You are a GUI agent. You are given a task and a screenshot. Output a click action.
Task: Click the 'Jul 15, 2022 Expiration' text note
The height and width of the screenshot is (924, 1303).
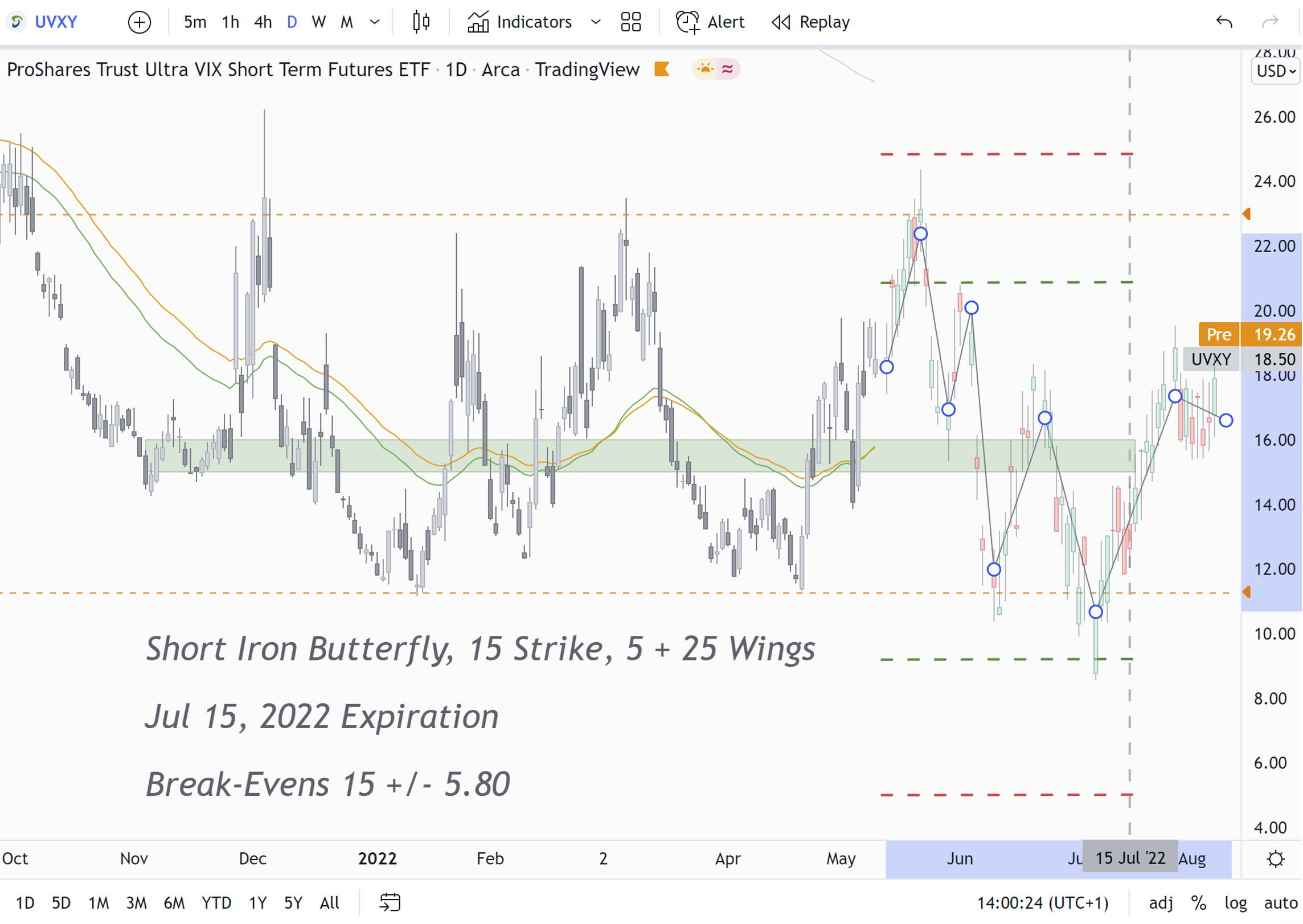(x=322, y=716)
